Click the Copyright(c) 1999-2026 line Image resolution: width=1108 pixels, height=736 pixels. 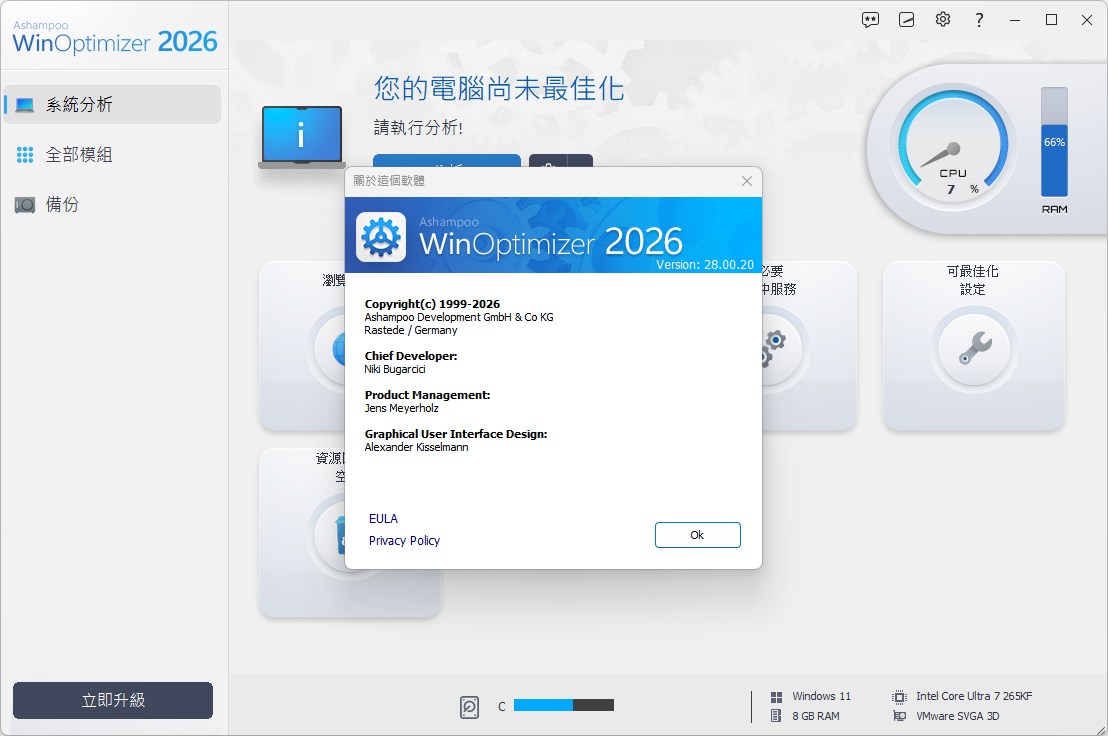click(x=432, y=304)
